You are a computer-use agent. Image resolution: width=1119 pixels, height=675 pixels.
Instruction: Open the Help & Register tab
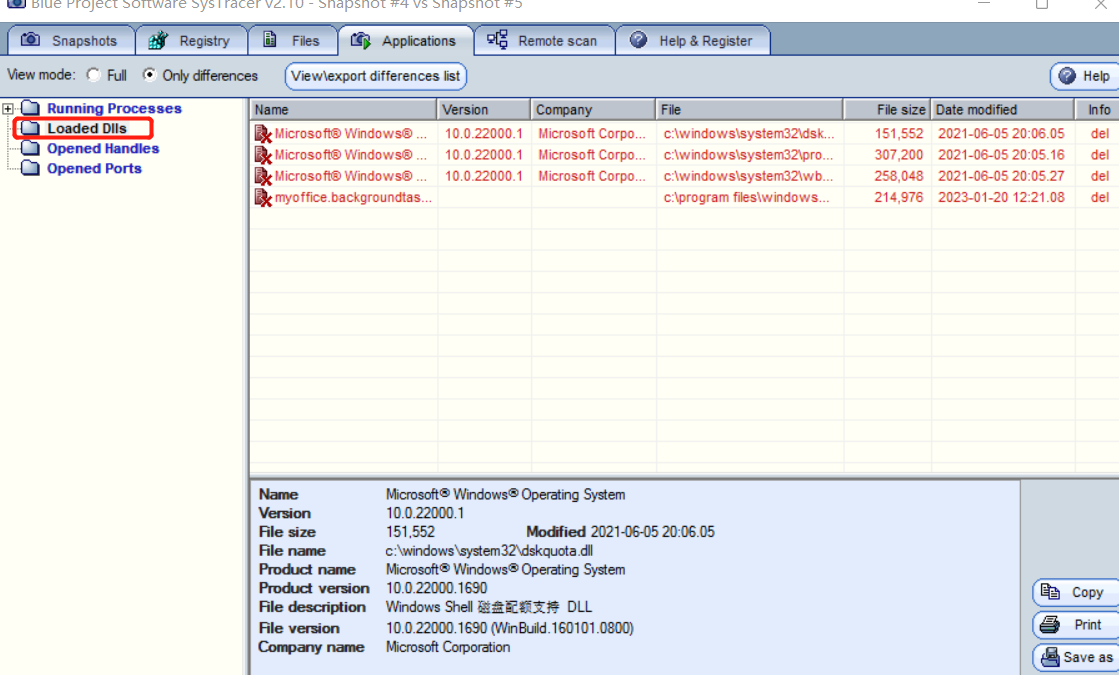pos(693,41)
